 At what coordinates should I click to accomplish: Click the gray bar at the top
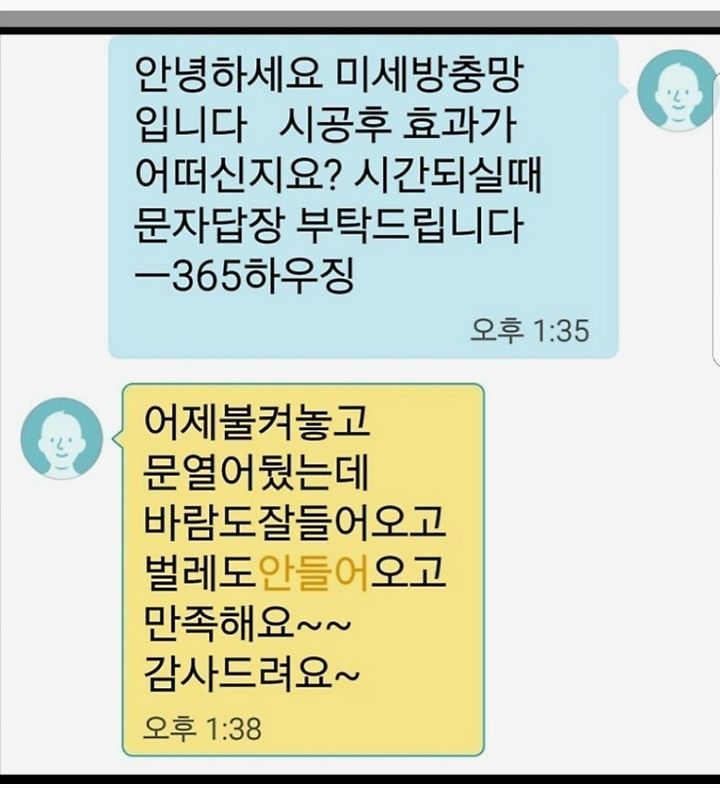[360, 20]
